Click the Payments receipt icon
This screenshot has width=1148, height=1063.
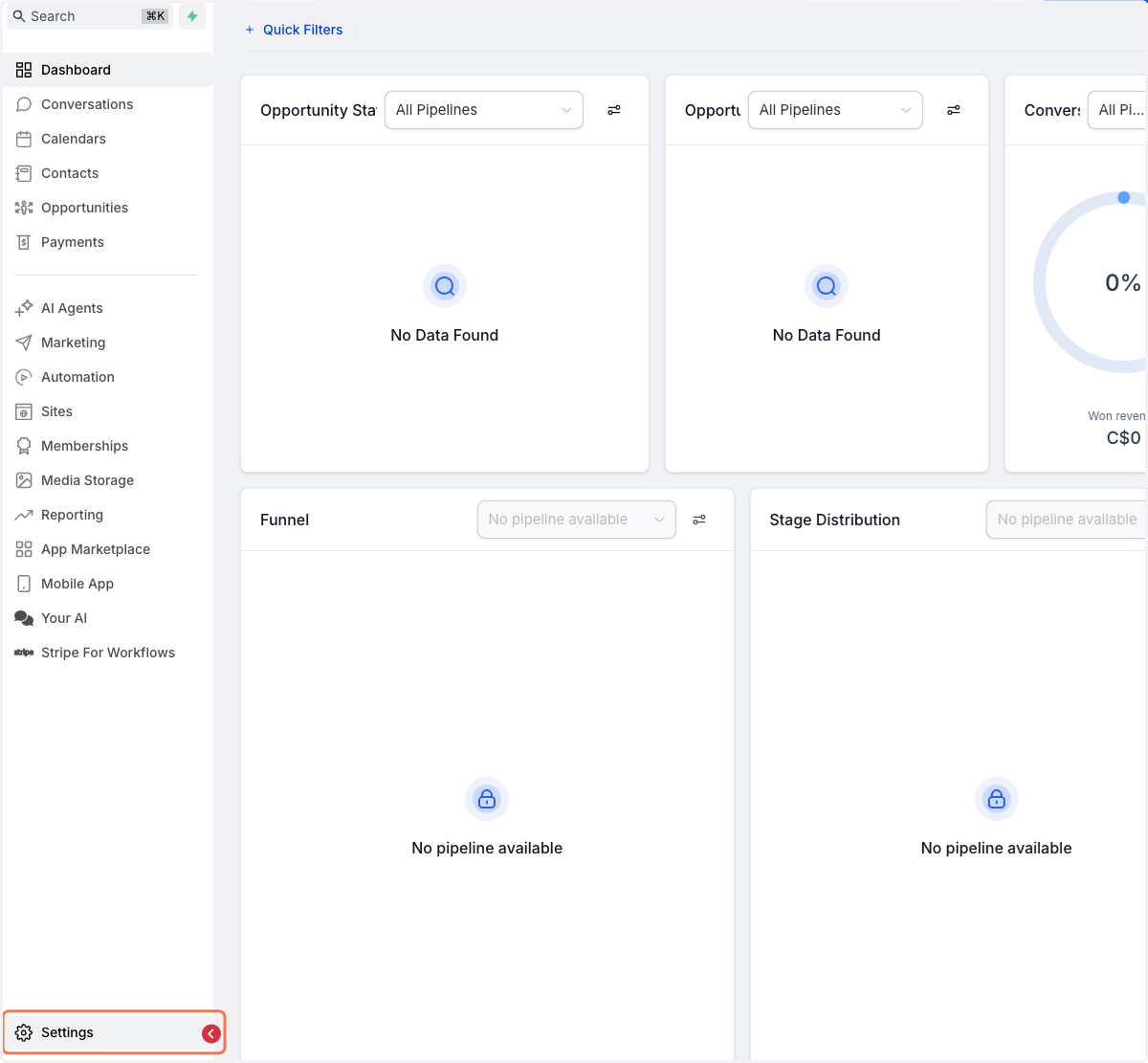point(24,242)
